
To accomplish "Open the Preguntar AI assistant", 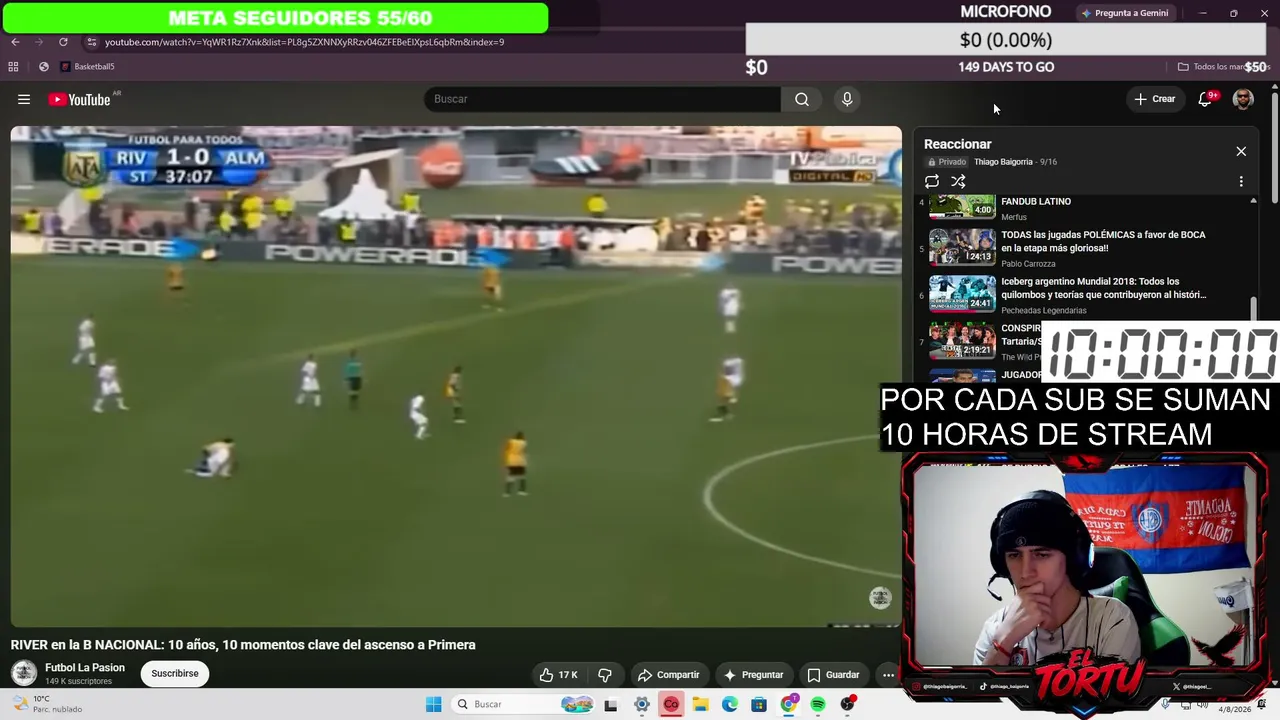I will pyautogui.click(x=754, y=675).
